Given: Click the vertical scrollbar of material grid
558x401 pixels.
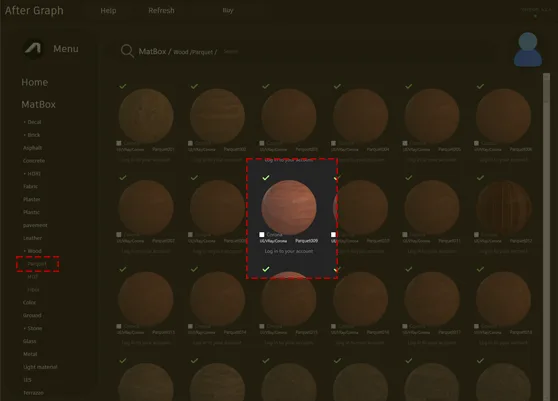Looking at the screenshot, I should pyautogui.click(x=546, y=236).
